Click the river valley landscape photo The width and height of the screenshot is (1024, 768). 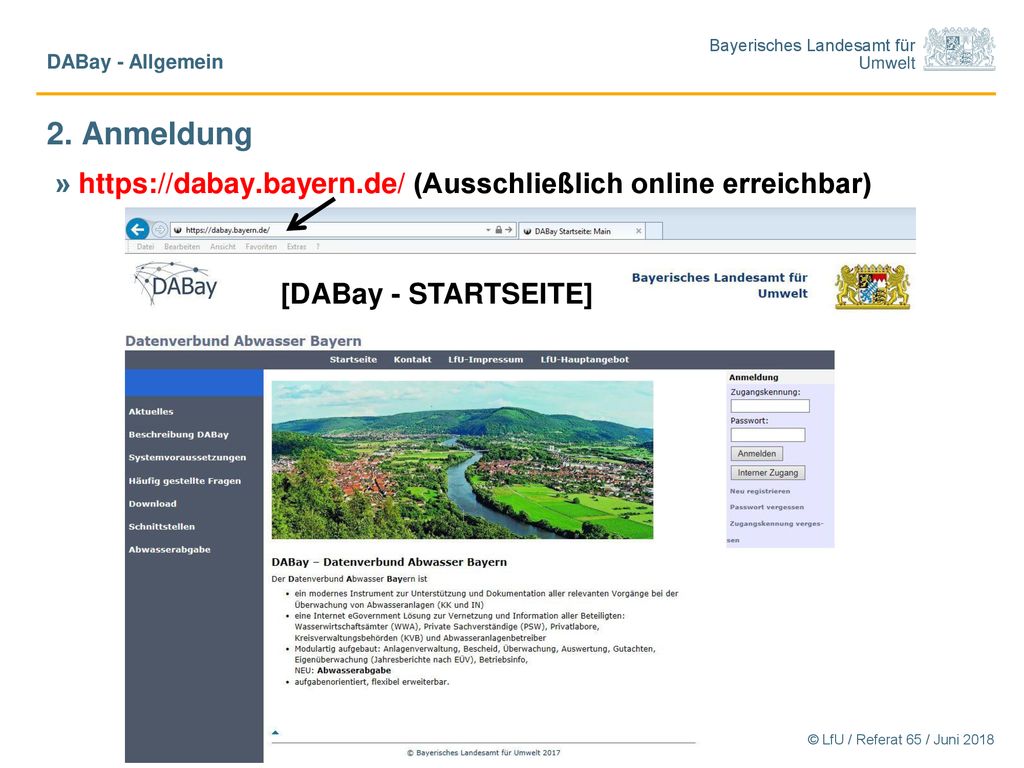pyautogui.click(x=462, y=460)
